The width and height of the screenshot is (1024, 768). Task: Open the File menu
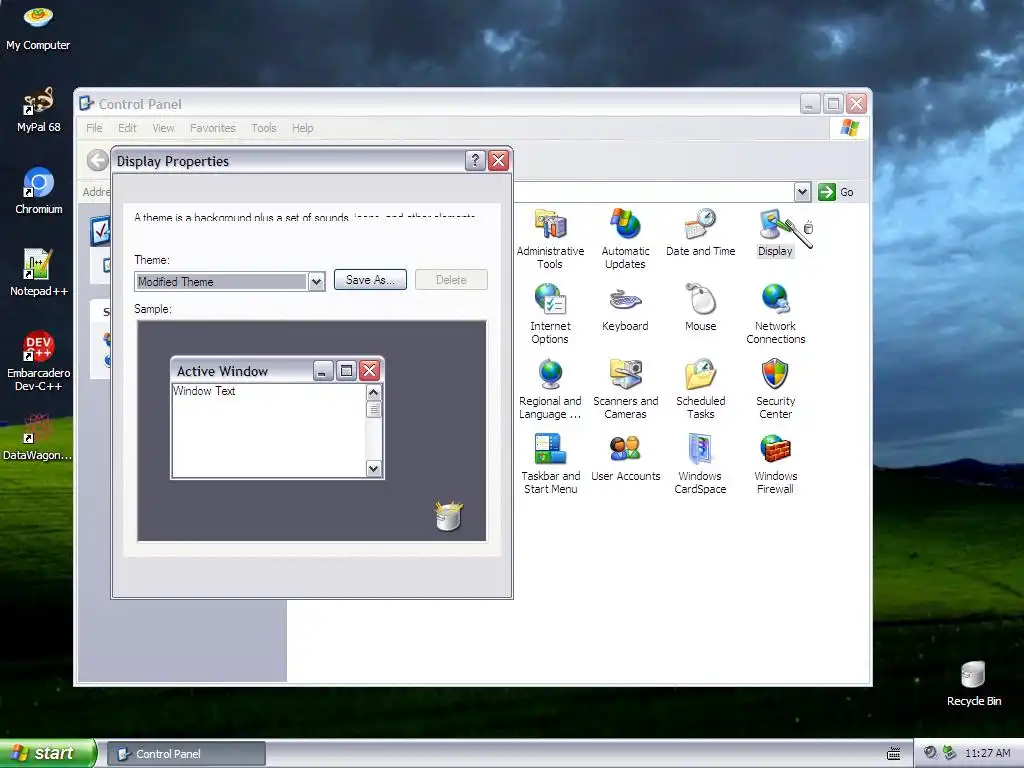(94, 128)
